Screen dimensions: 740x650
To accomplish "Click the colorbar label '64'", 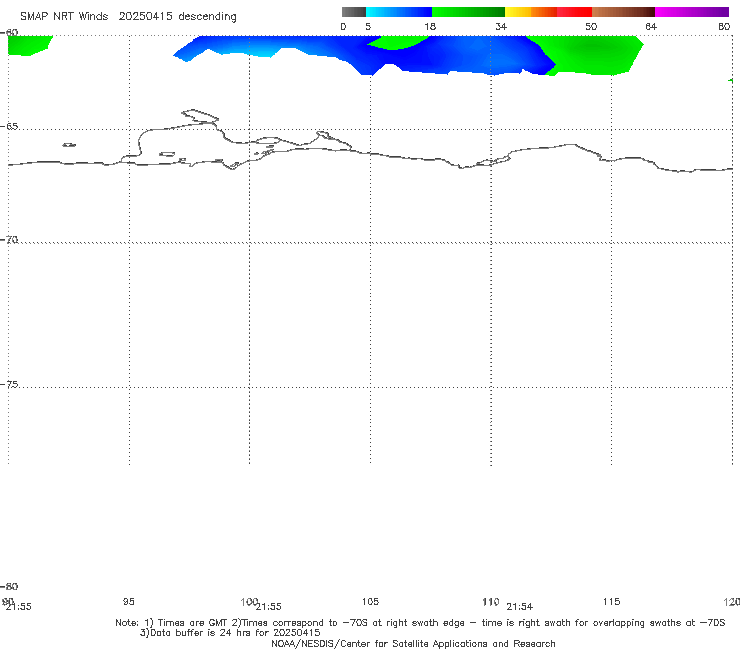I will click(651, 26).
